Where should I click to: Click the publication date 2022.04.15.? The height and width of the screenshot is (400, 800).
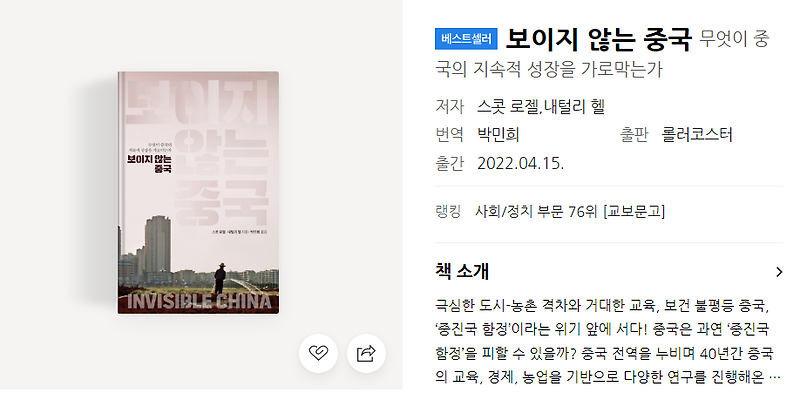pos(520,164)
